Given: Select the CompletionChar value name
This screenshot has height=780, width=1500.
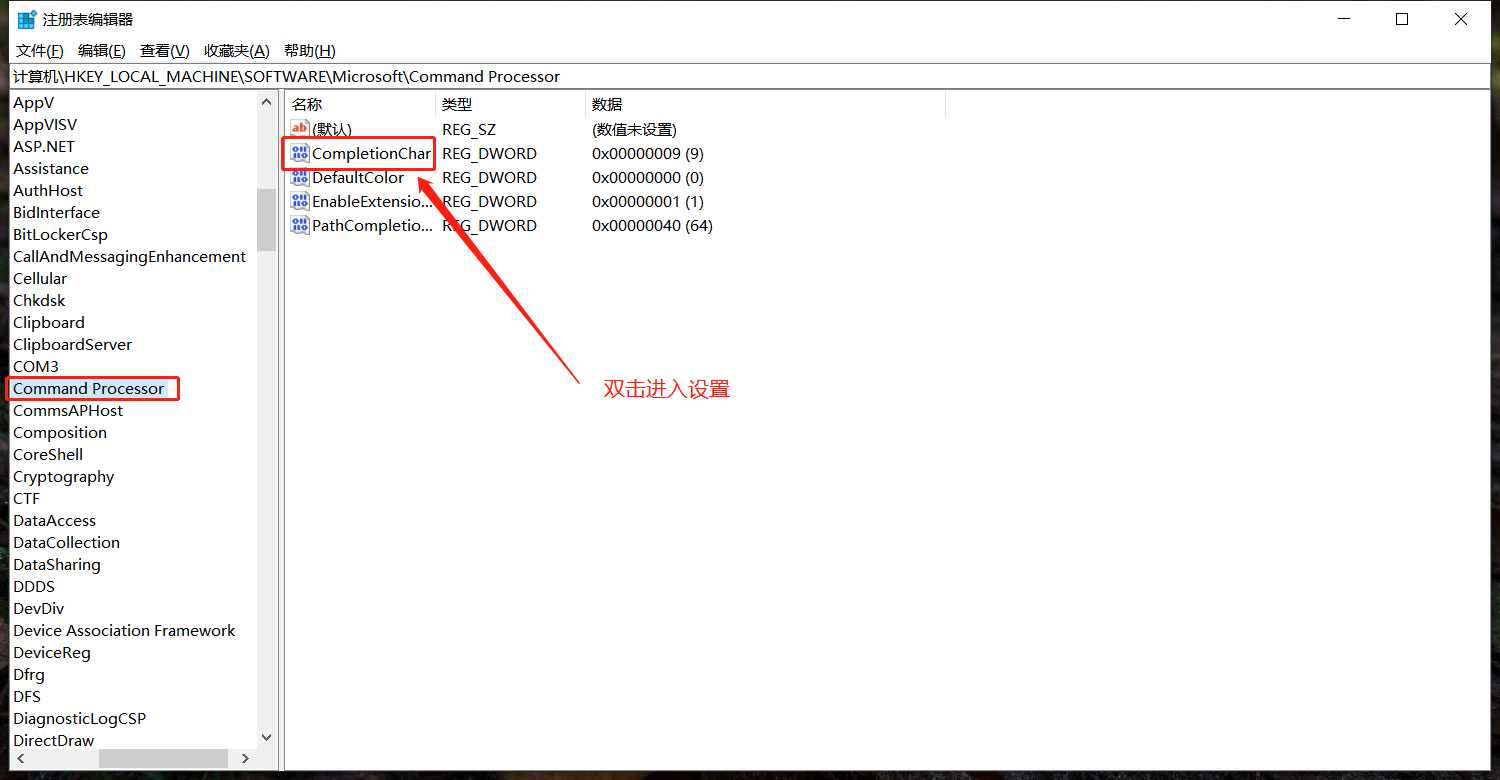Looking at the screenshot, I should click(x=371, y=153).
